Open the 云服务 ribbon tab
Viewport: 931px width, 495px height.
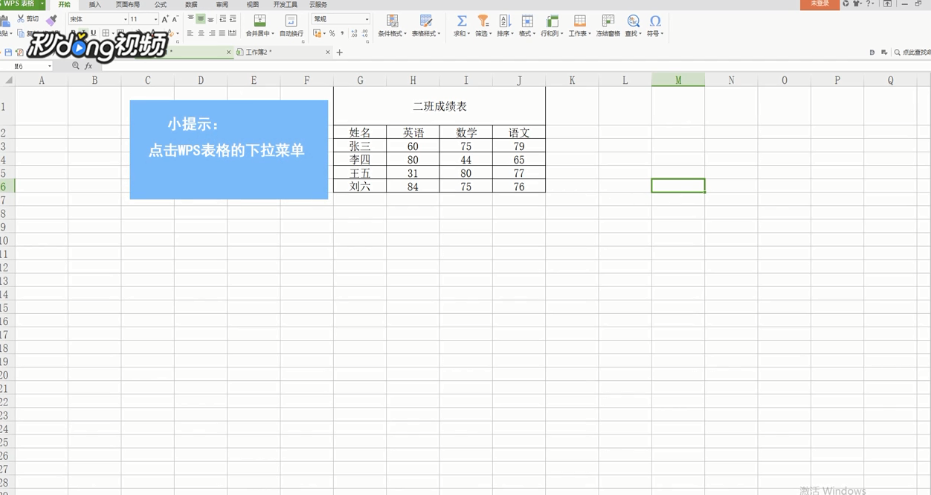318,4
